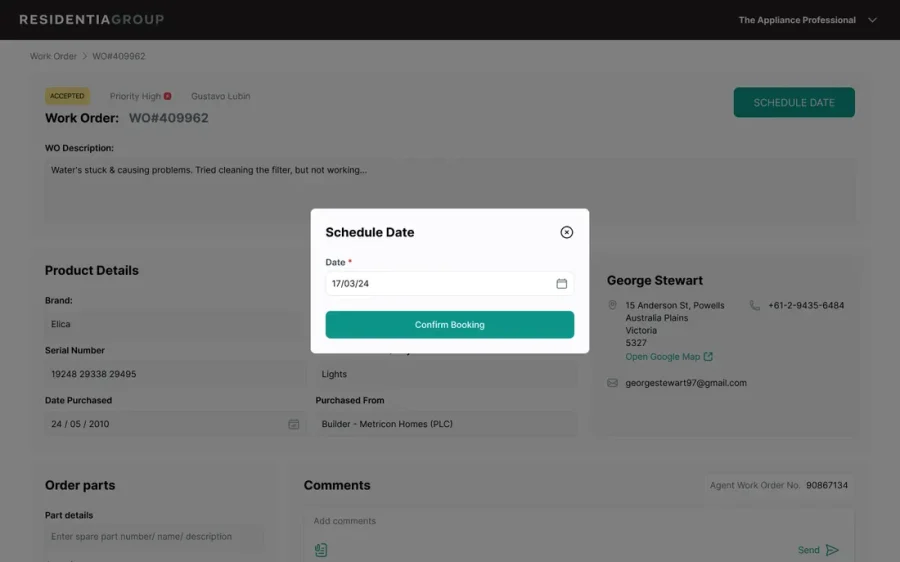The width and height of the screenshot is (900, 562).
Task: Click Agent Work Order No. 90867134
Action: [778, 485]
